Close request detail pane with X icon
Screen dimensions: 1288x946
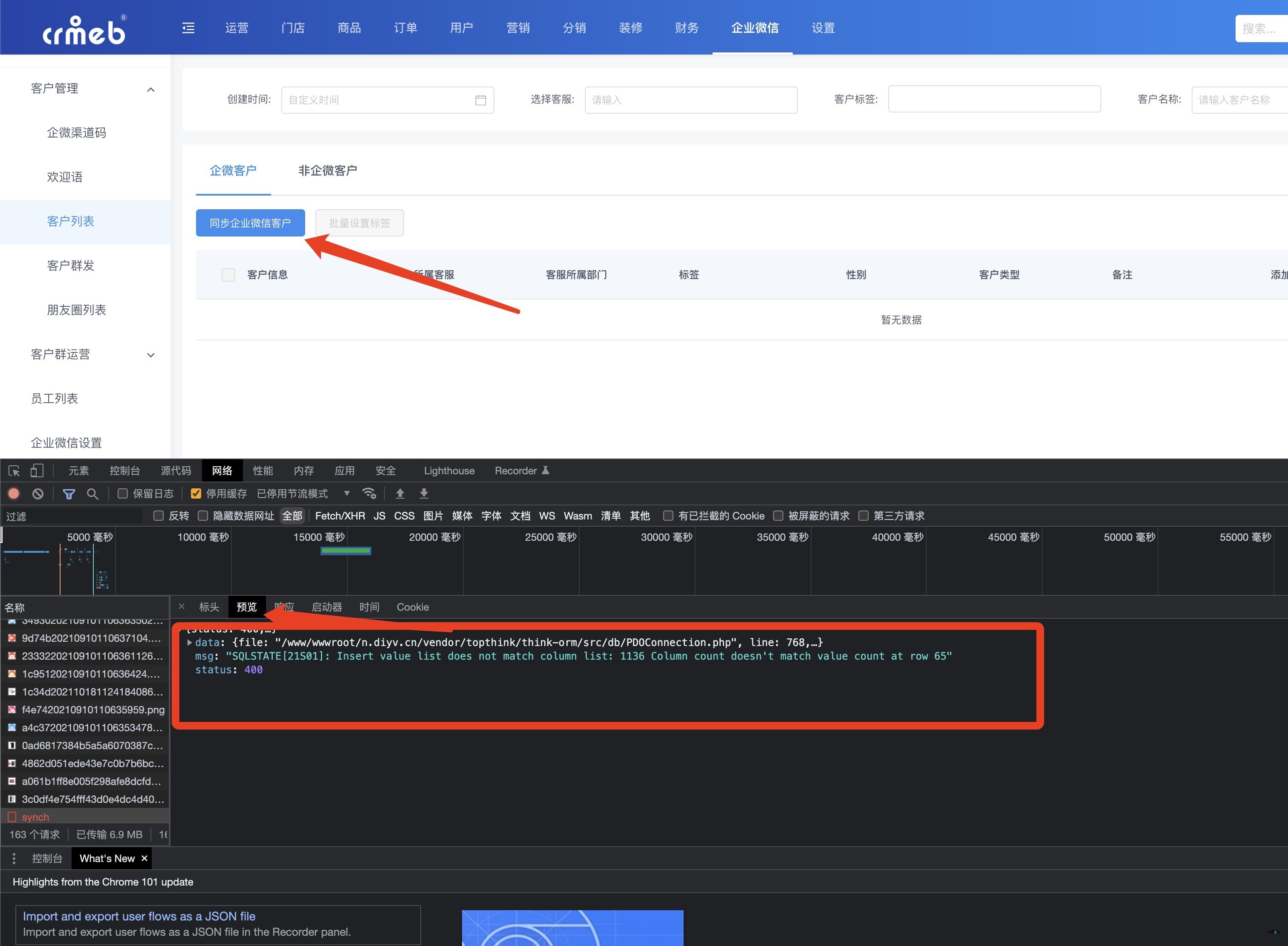pos(182,607)
